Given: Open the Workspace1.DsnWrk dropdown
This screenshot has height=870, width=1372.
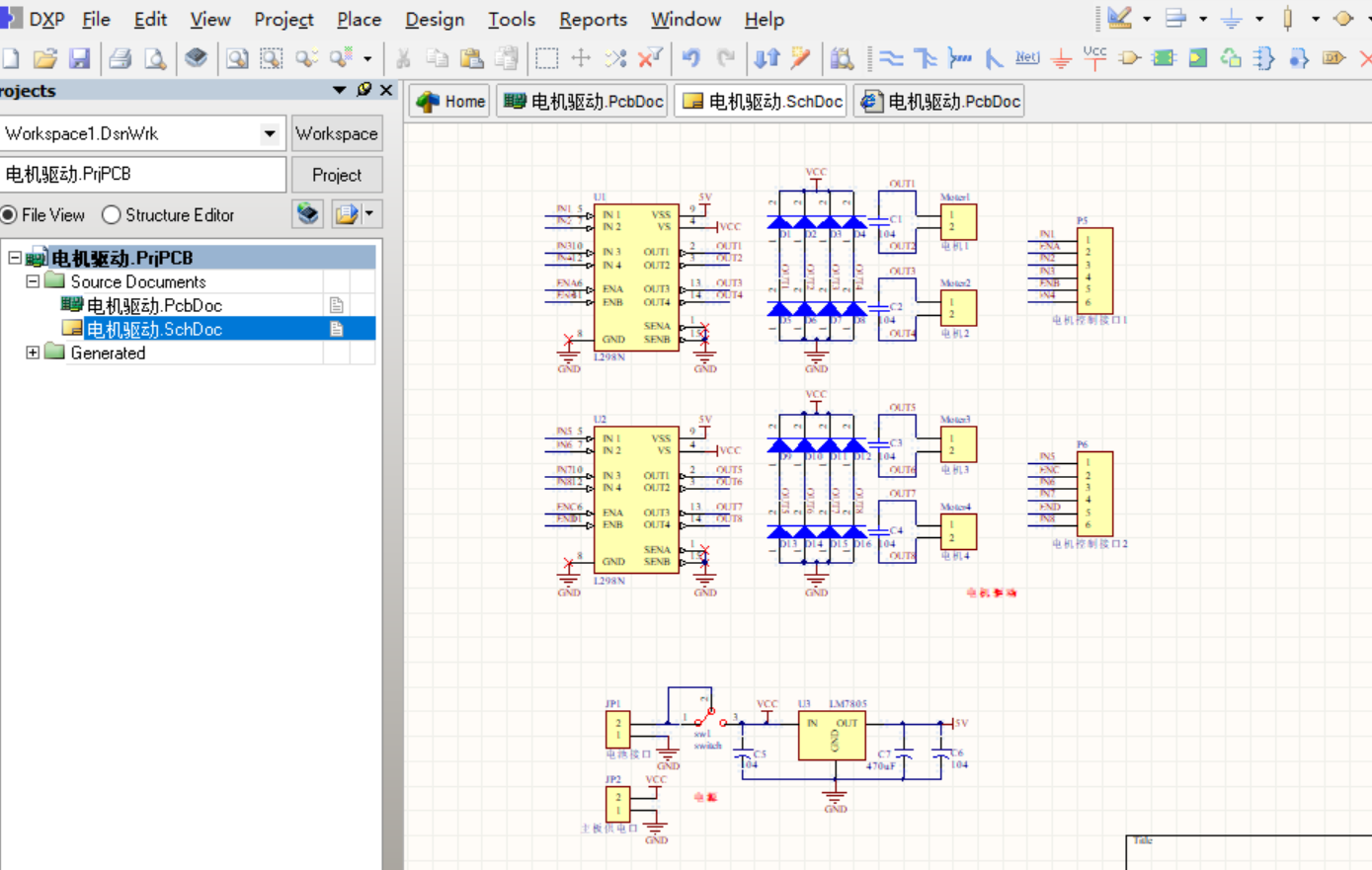Looking at the screenshot, I should point(269,133).
